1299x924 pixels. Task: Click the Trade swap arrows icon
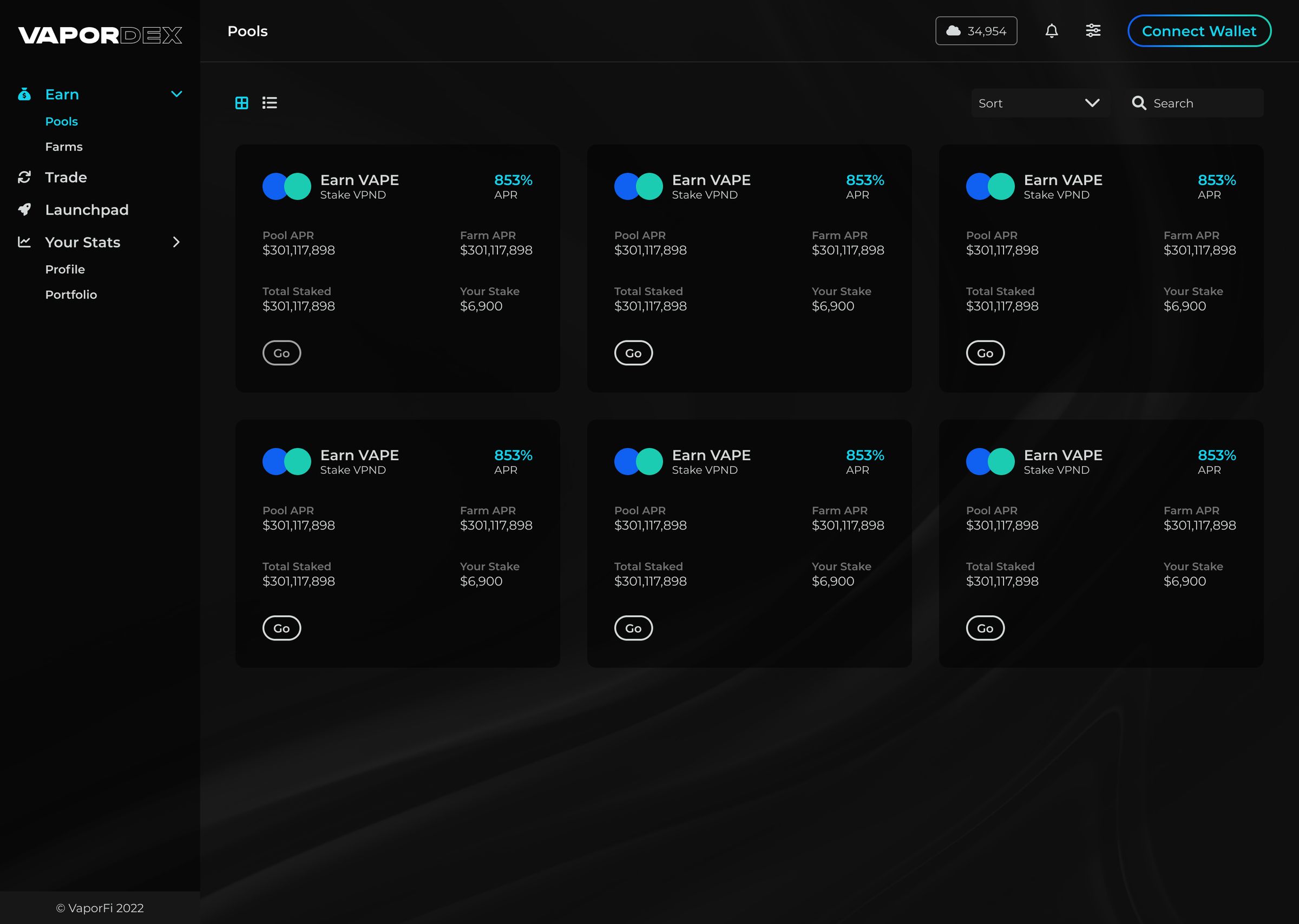pos(24,177)
